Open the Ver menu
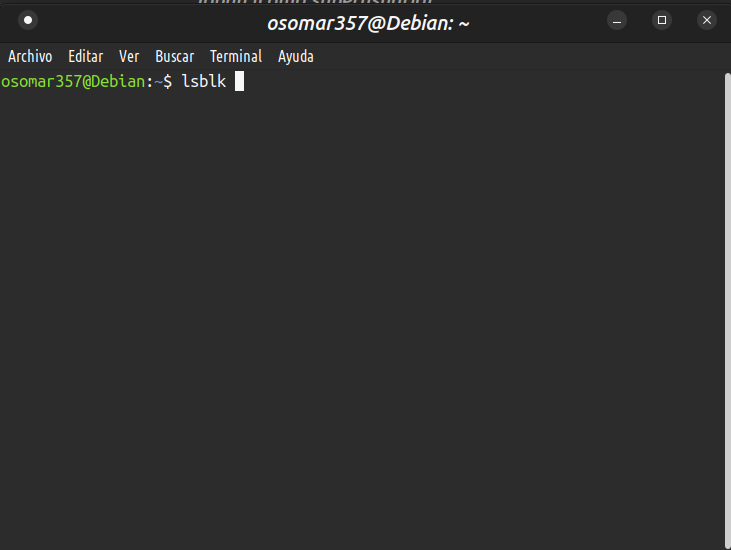Viewport: 731px width, 550px height. point(129,56)
